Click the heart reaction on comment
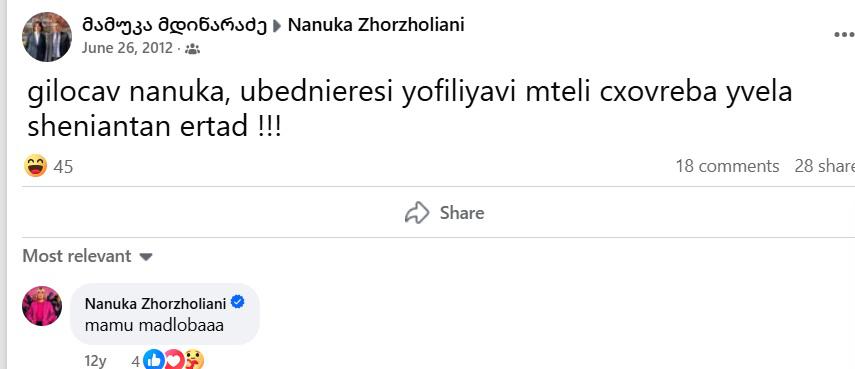Viewport: 855px width, 369px height. (x=173, y=360)
